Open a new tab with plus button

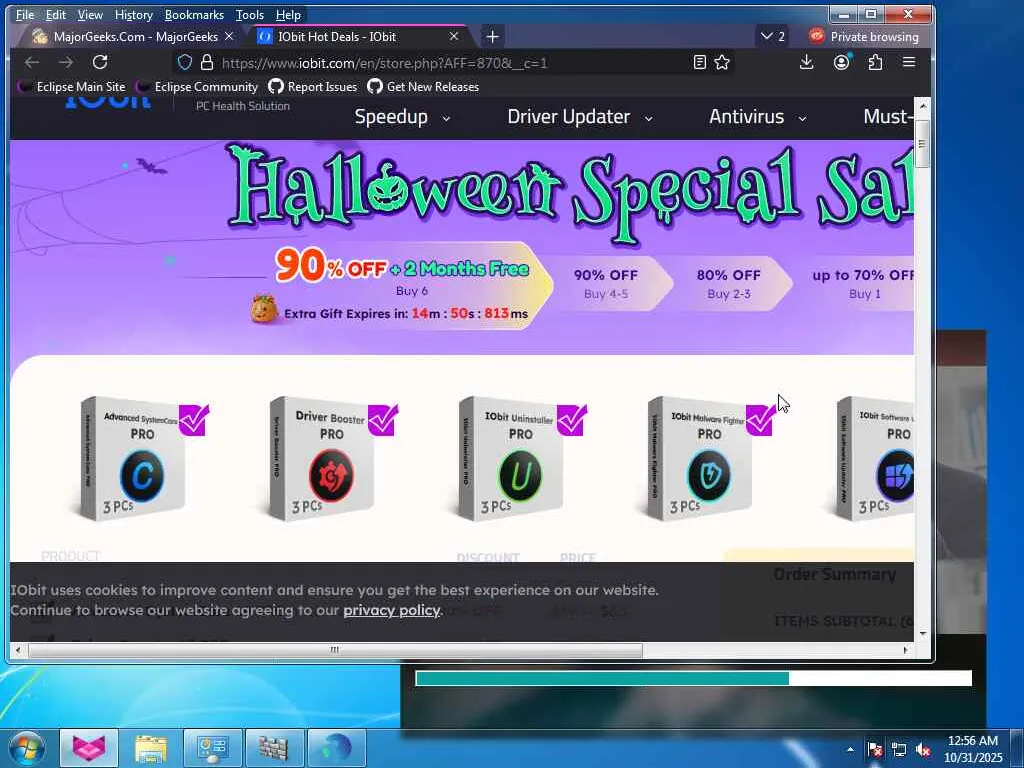pos(492,37)
